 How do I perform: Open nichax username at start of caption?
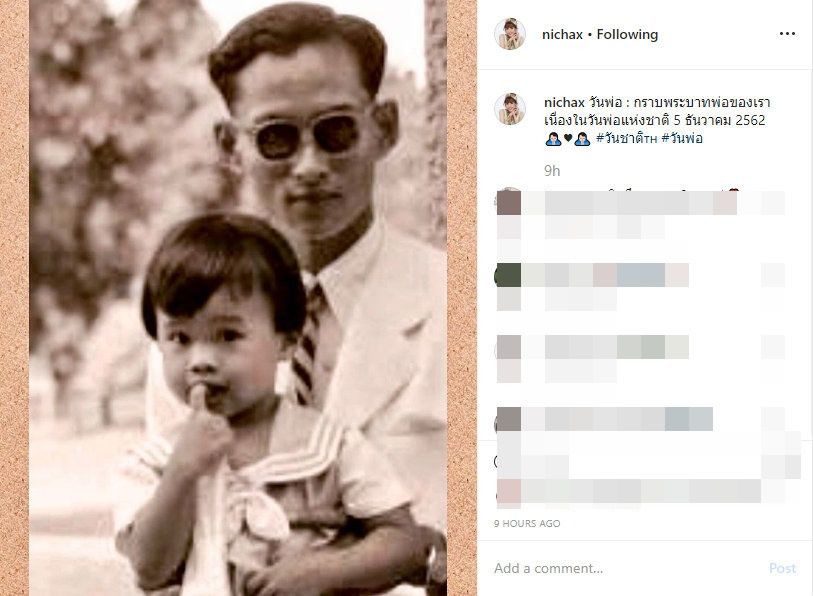[564, 103]
